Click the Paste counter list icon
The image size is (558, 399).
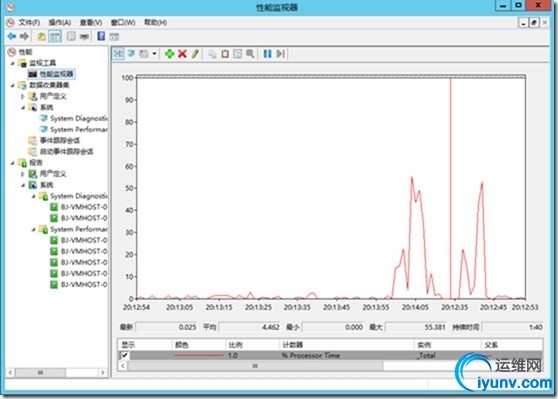[225, 54]
